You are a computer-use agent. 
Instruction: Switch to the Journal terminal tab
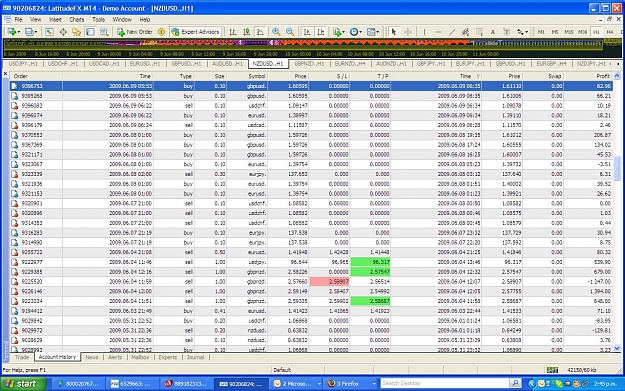pos(195,357)
